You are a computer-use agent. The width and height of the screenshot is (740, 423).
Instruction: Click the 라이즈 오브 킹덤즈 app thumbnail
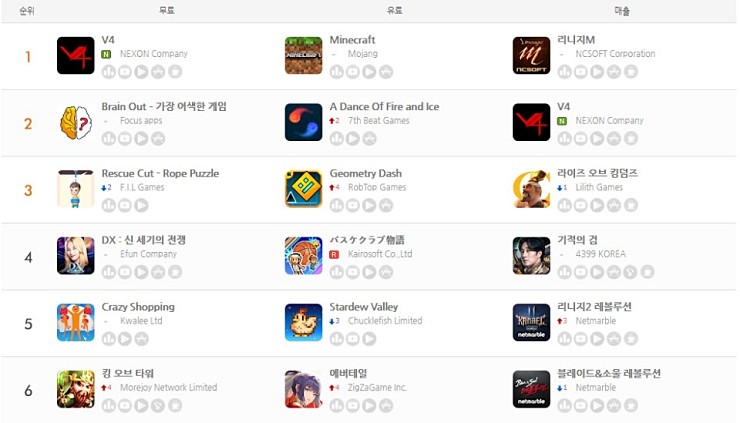pos(531,189)
